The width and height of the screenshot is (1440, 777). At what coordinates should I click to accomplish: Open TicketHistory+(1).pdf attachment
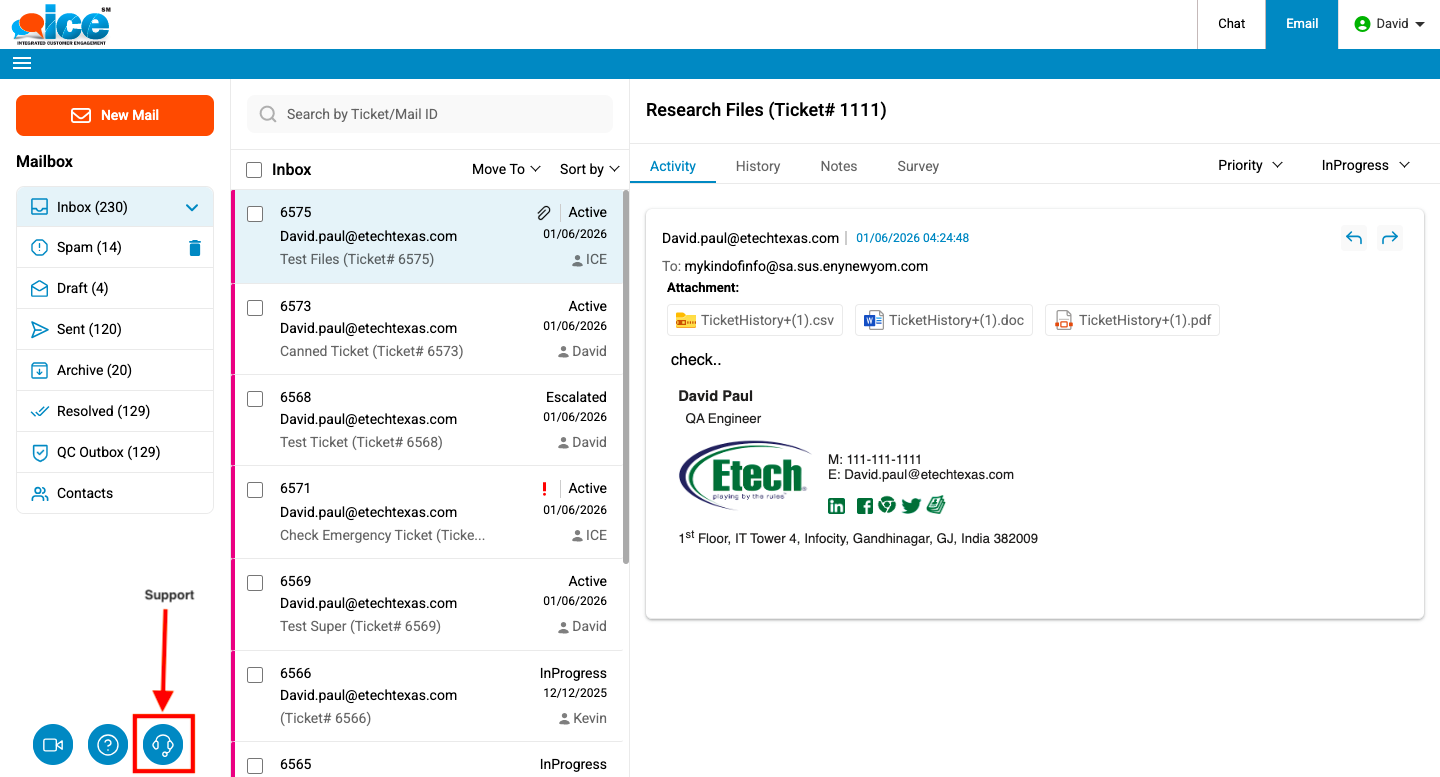1132,320
